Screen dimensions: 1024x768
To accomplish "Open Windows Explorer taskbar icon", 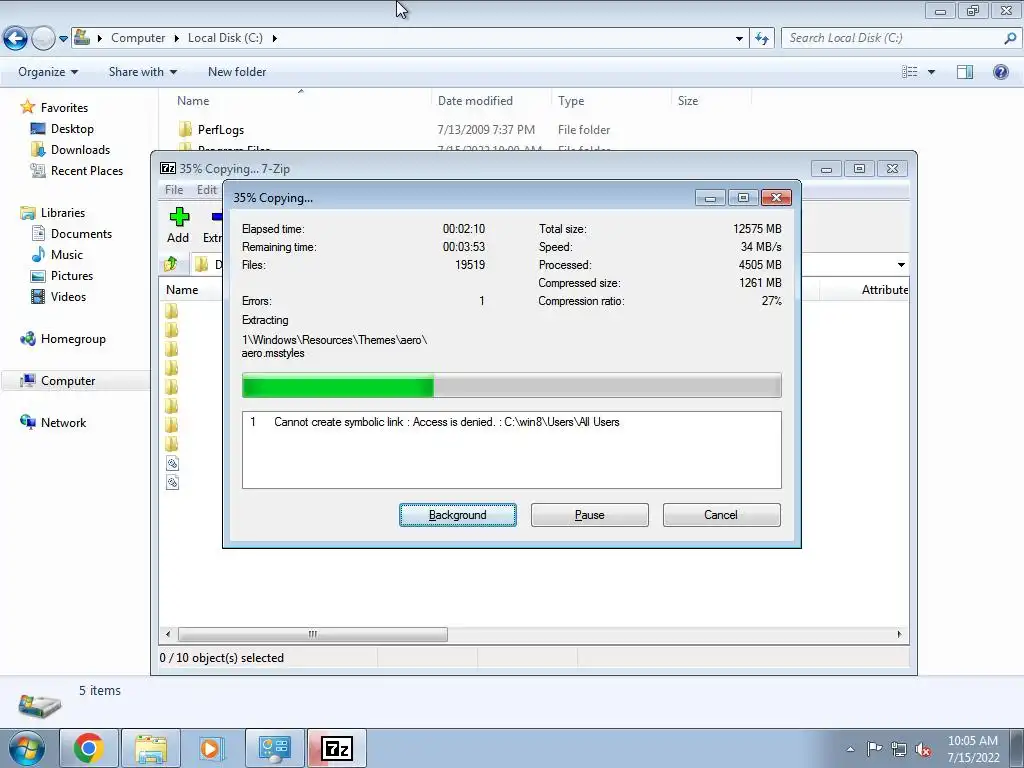I will [x=151, y=748].
